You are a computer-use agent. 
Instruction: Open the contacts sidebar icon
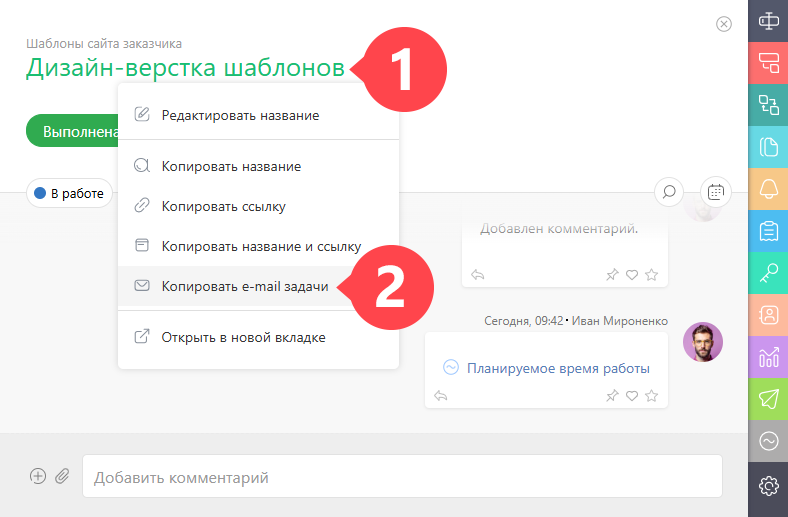tap(768, 315)
